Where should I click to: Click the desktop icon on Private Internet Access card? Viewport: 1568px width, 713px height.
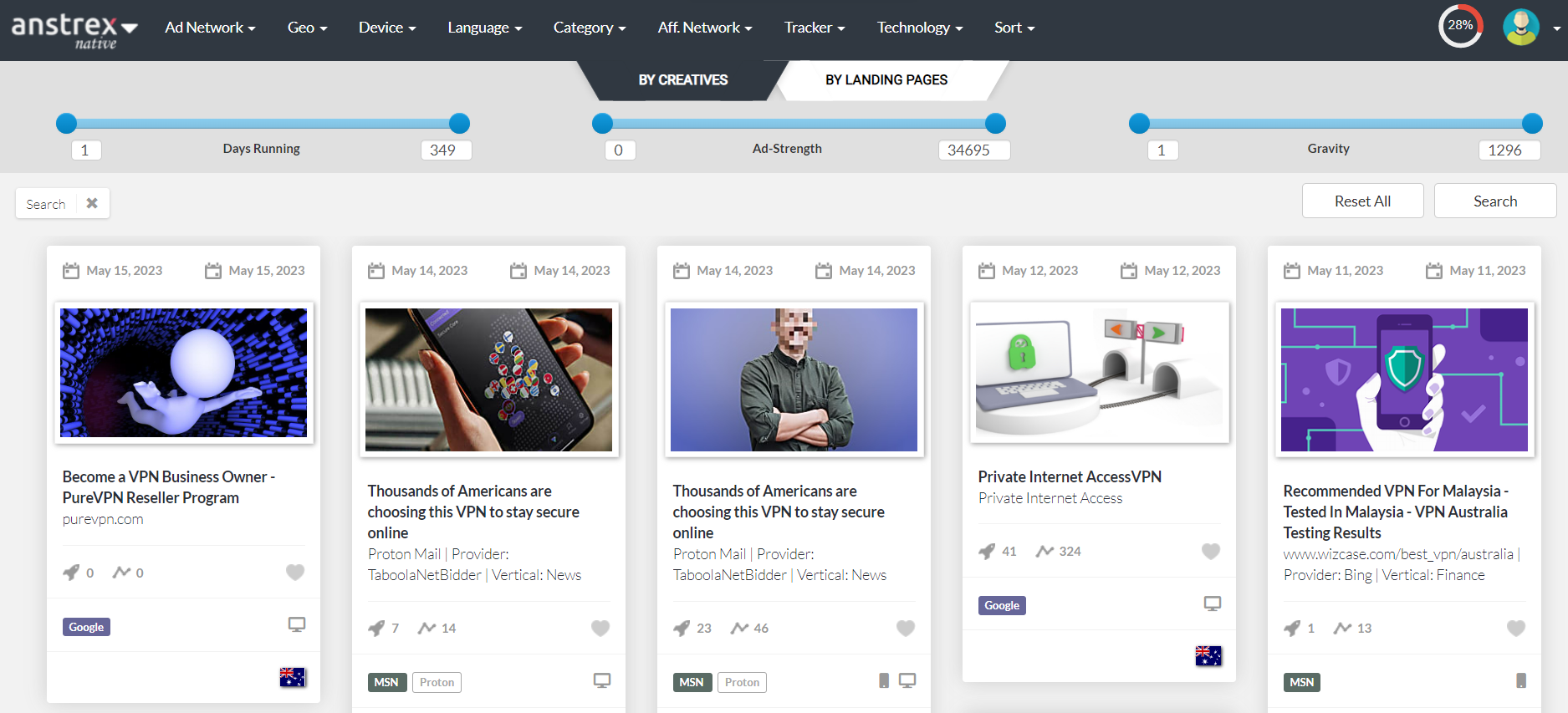[1213, 604]
